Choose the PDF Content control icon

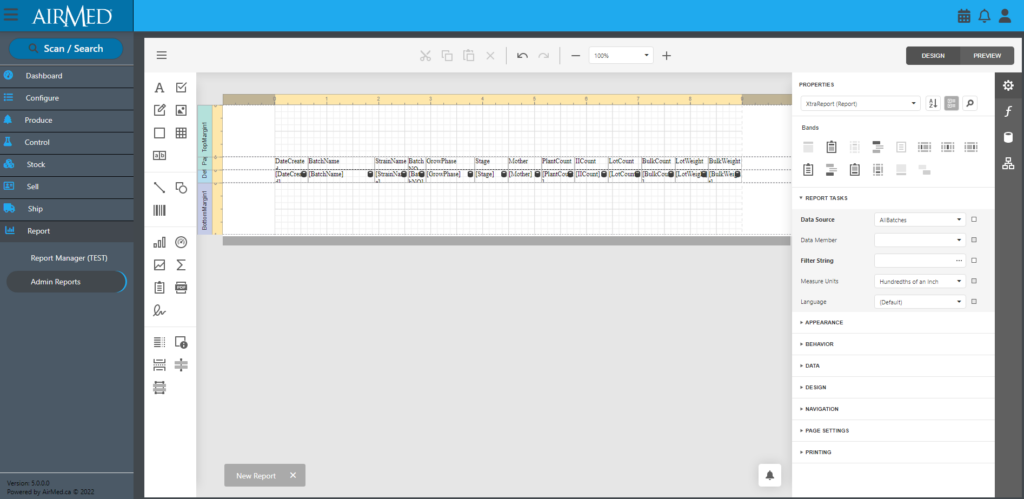pyautogui.click(x=182, y=287)
